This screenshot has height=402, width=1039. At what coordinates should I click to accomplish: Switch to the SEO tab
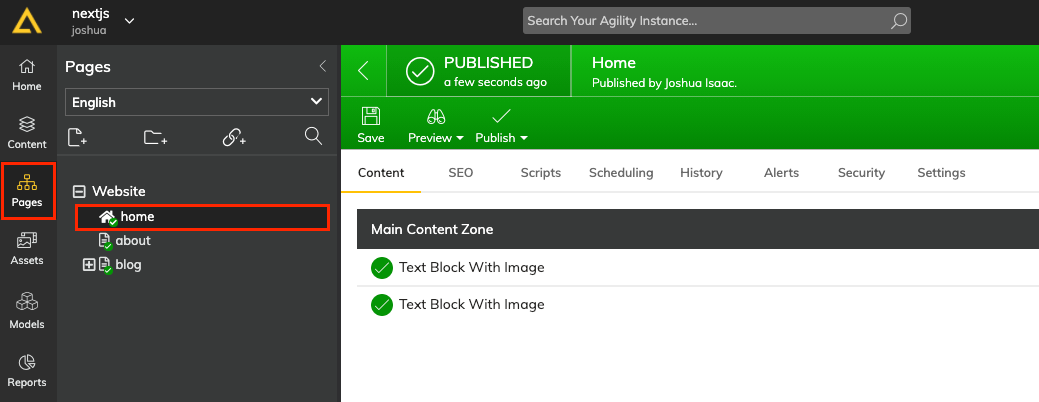461,173
